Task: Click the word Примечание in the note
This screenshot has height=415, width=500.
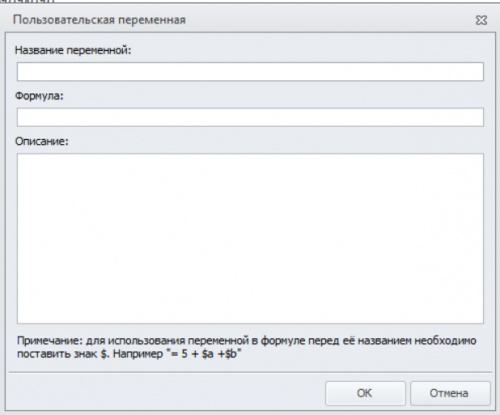Action: 49,341
